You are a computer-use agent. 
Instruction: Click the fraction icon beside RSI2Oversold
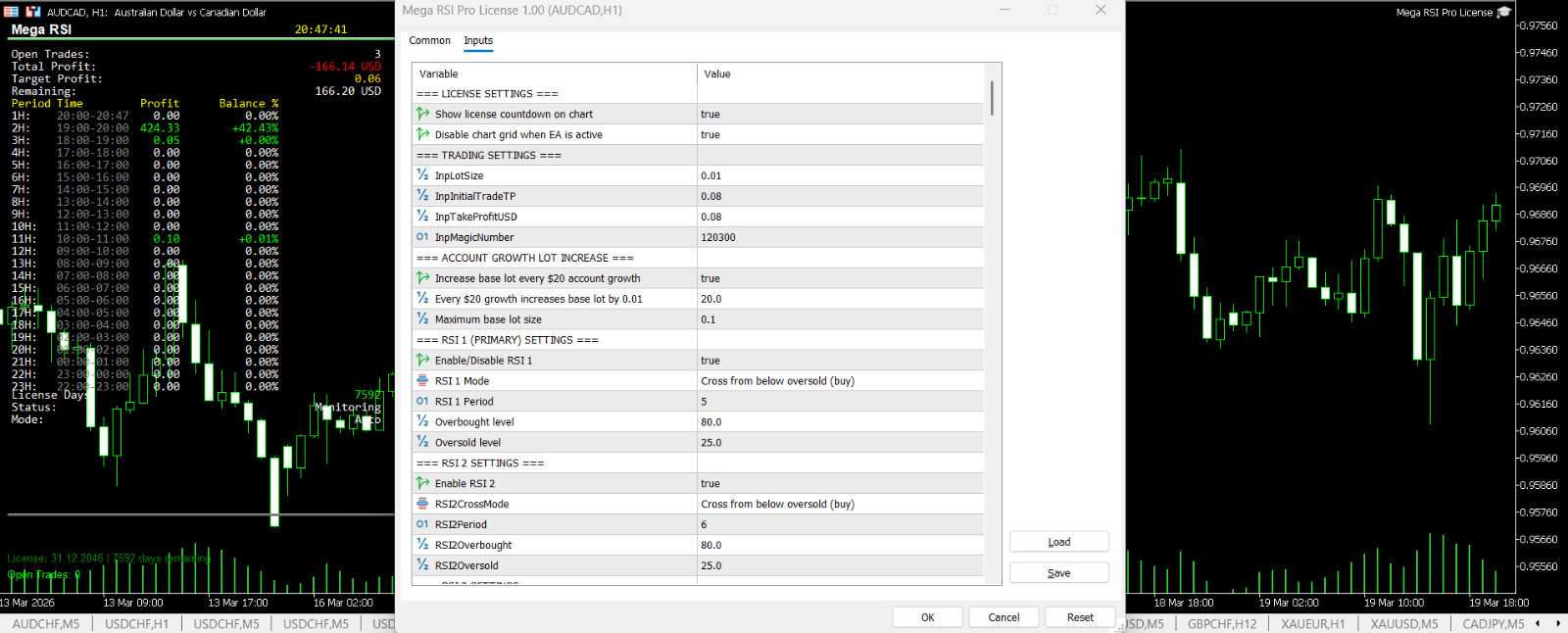tap(422, 566)
